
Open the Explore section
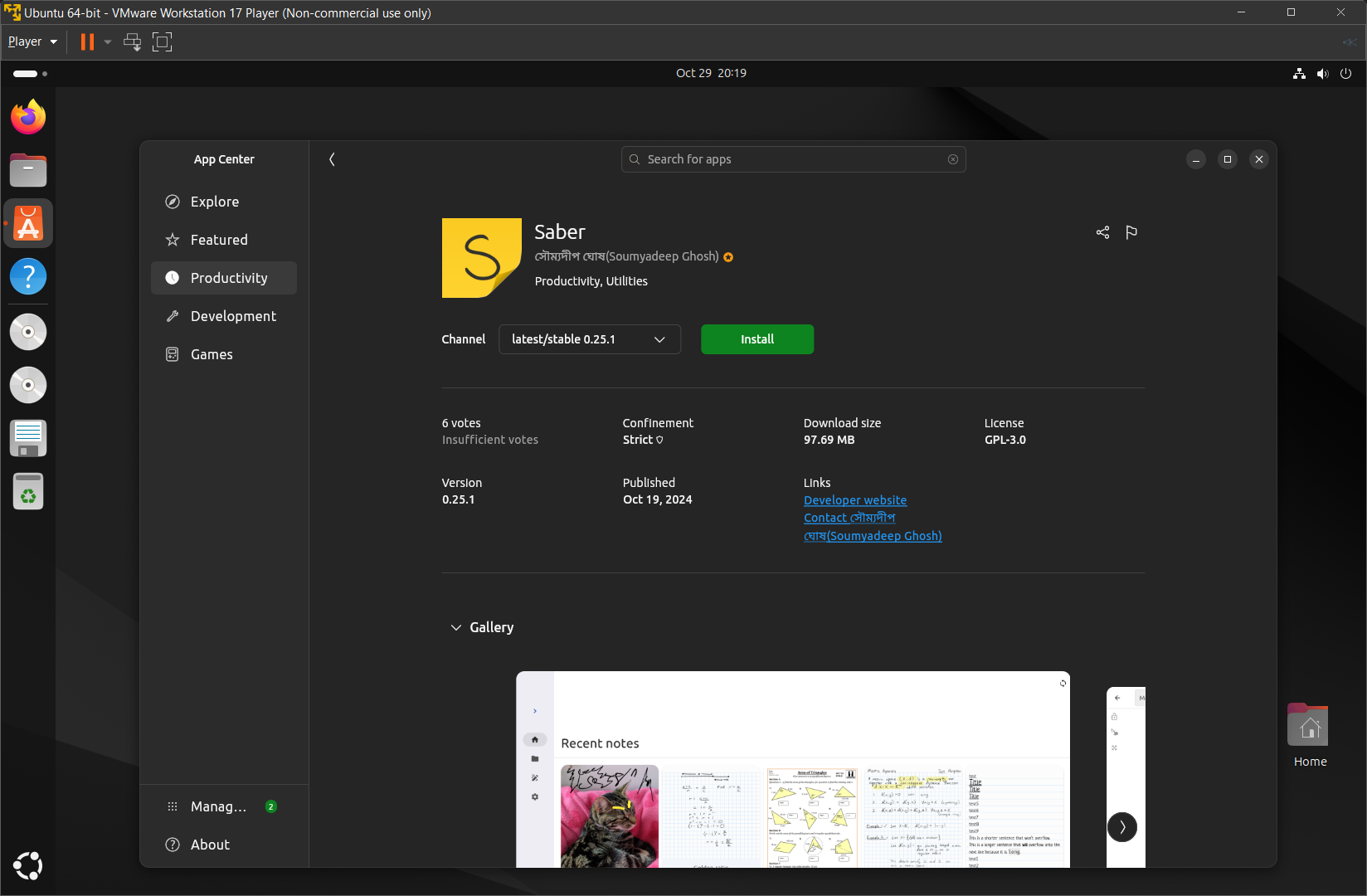click(224, 202)
